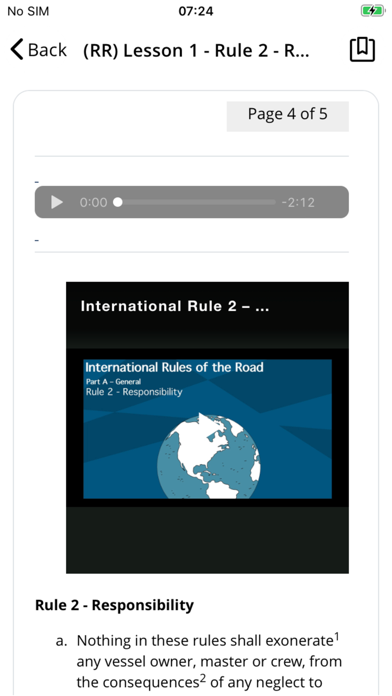Screen dimensions: 392x696
Task: Tap the Back label in header
Action: pyautogui.click(x=47, y=50)
